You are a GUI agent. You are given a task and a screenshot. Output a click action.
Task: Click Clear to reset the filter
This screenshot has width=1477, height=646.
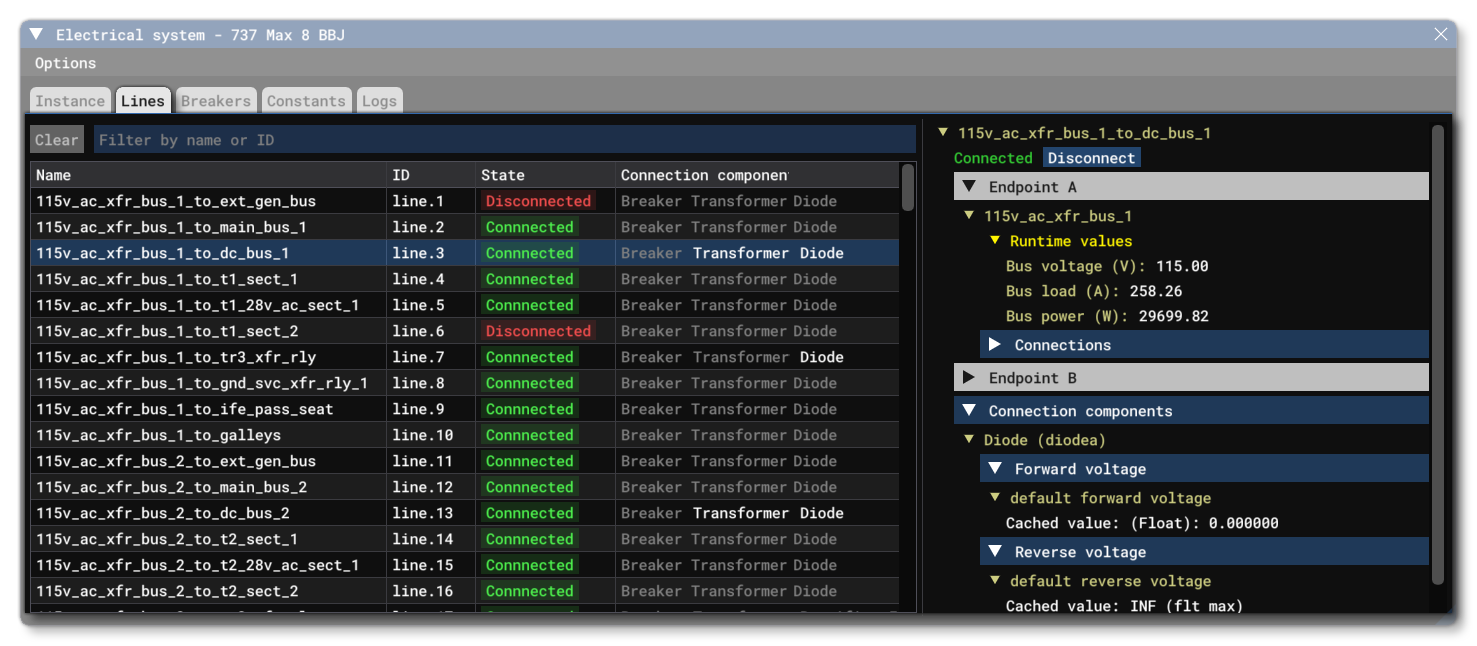pyautogui.click(x=56, y=139)
